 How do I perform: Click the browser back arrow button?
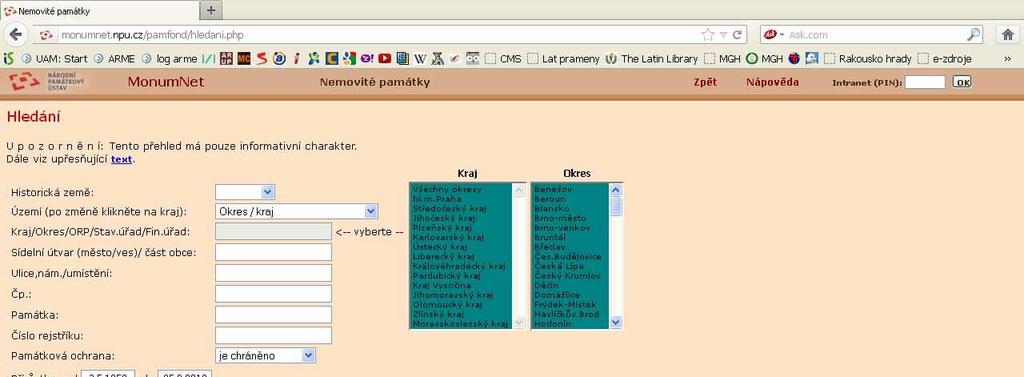[x=16, y=34]
